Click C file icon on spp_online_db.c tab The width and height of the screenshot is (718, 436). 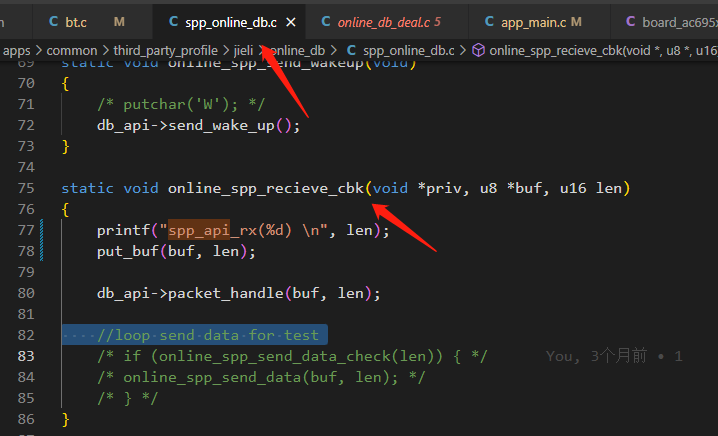[174, 22]
